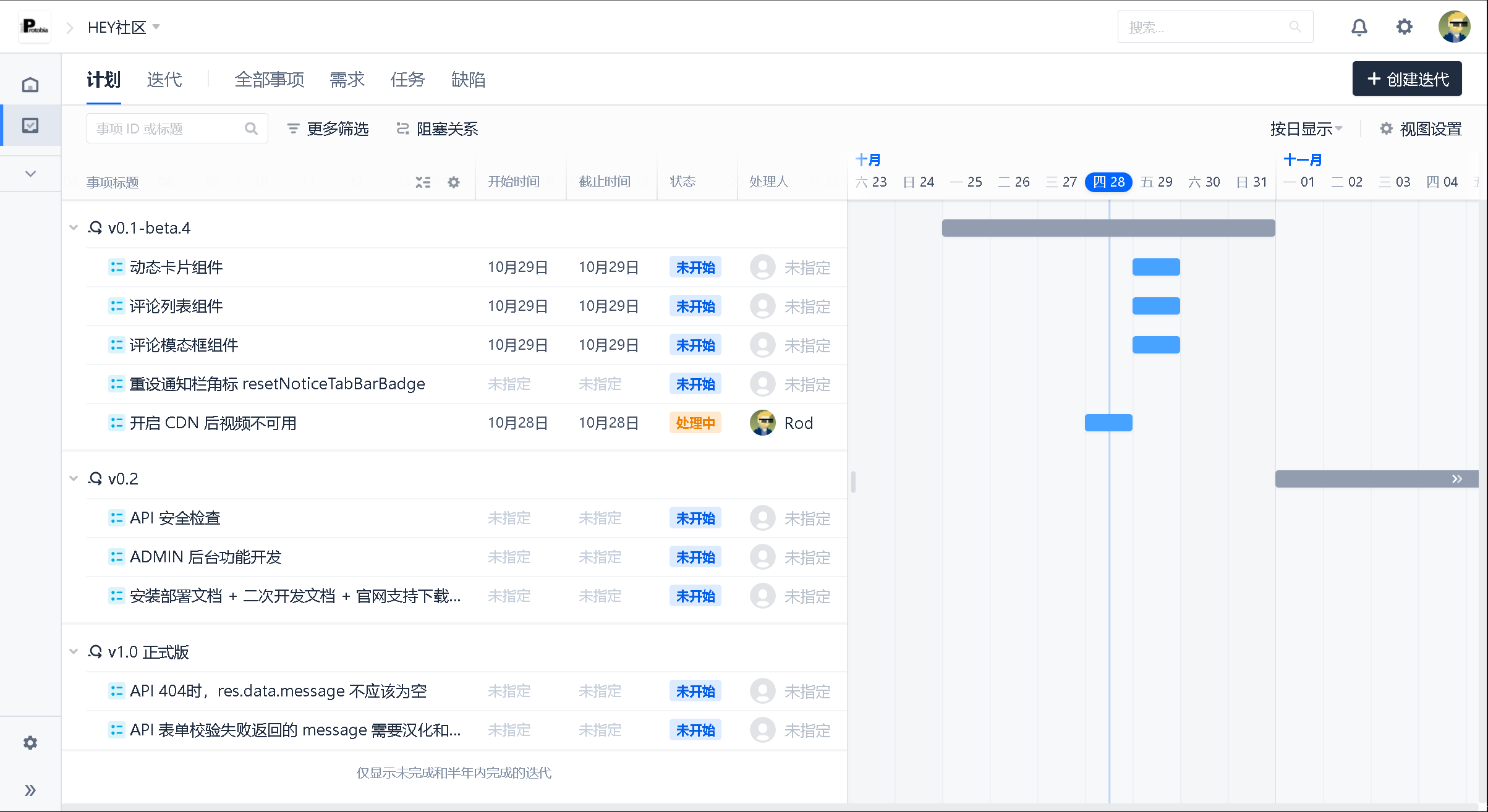Expand the sidebar with double-chevron icon
This screenshot has height=812, width=1488.
click(30, 790)
